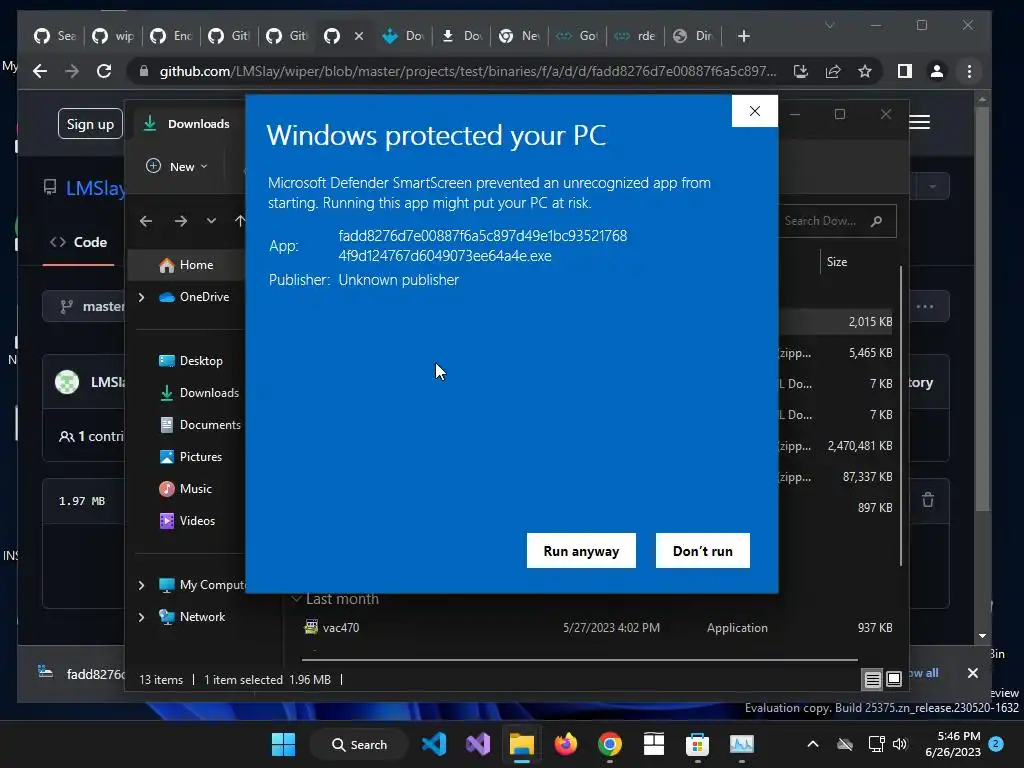Switch to the 'Got' tab
The width and height of the screenshot is (1024, 768).
pos(577,36)
